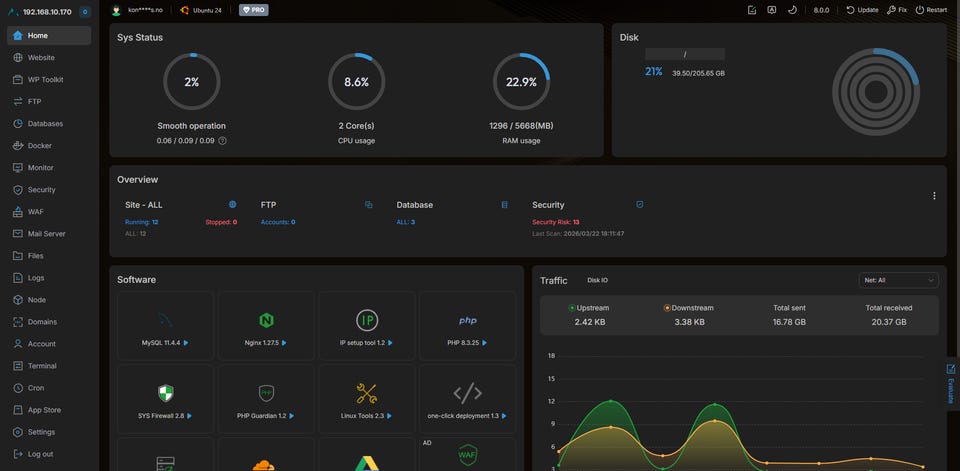Click the Restart button
This screenshot has height=471, width=960.
pyautogui.click(x=931, y=10)
